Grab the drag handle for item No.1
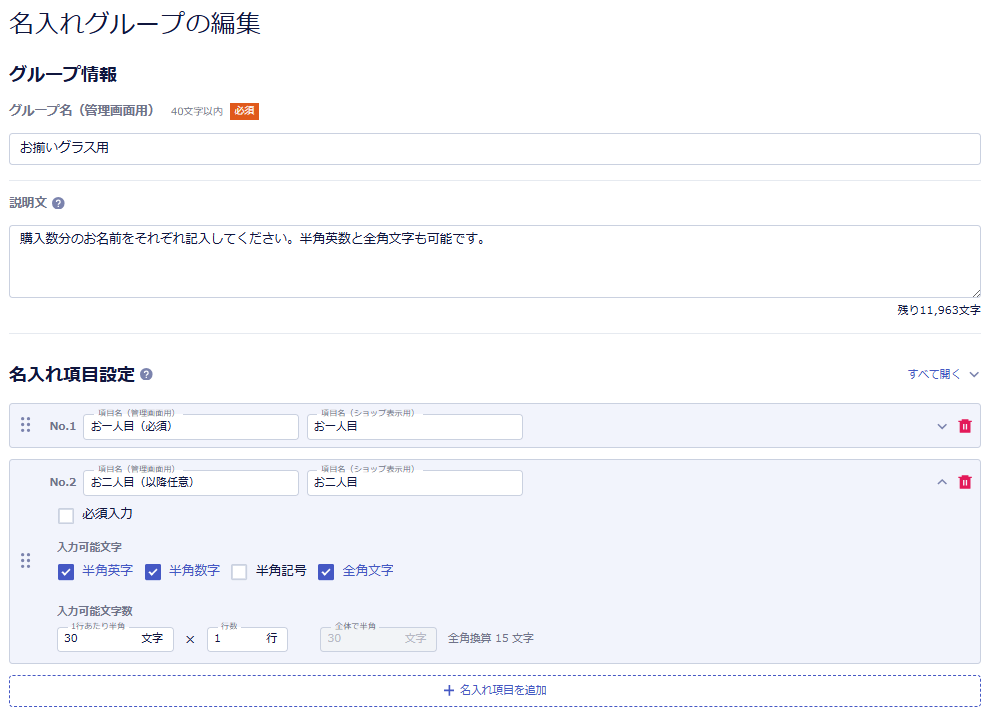The height and width of the screenshot is (720, 1000). 26,425
